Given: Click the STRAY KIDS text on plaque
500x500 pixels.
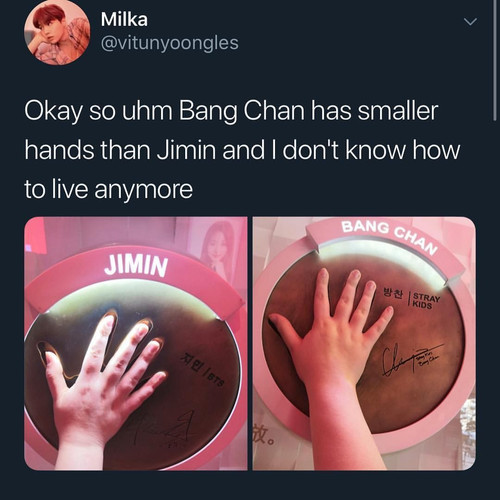Looking at the screenshot, I should (x=426, y=300).
